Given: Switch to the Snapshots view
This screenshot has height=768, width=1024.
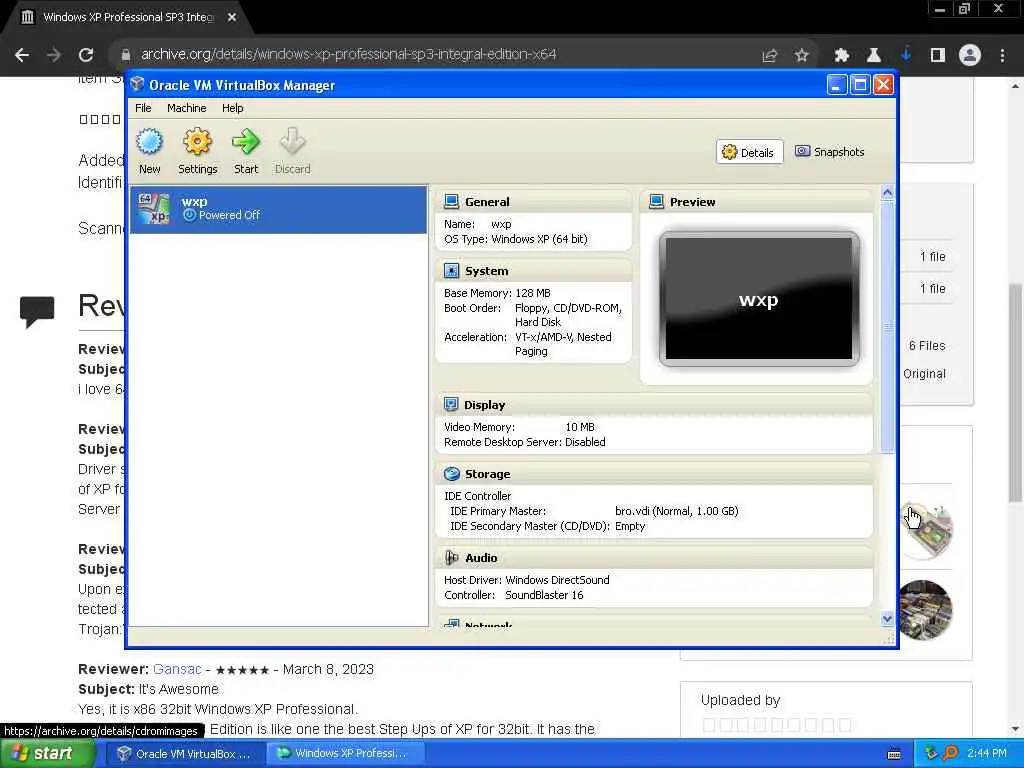Looking at the screenshot, I should click(829, 152).
